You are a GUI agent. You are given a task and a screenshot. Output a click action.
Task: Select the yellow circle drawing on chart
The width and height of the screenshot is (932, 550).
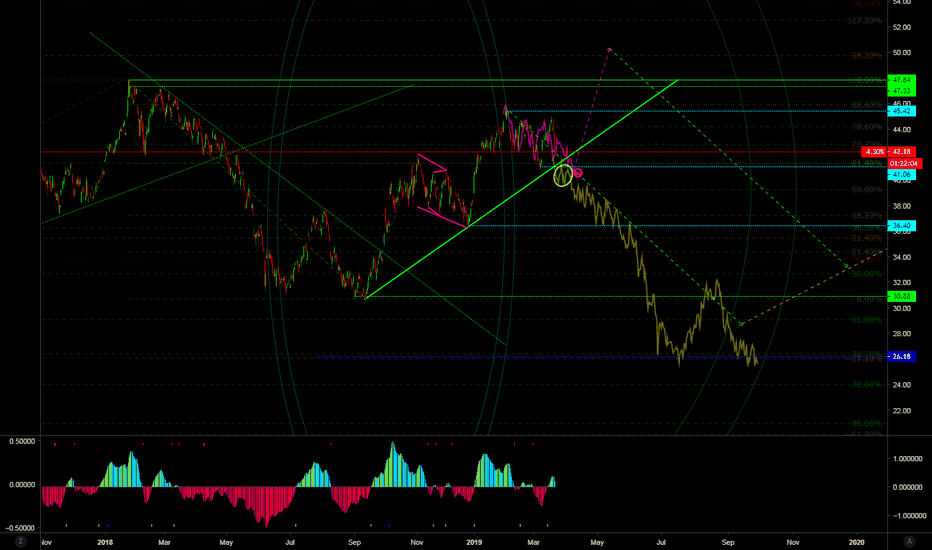click(563, 176)
